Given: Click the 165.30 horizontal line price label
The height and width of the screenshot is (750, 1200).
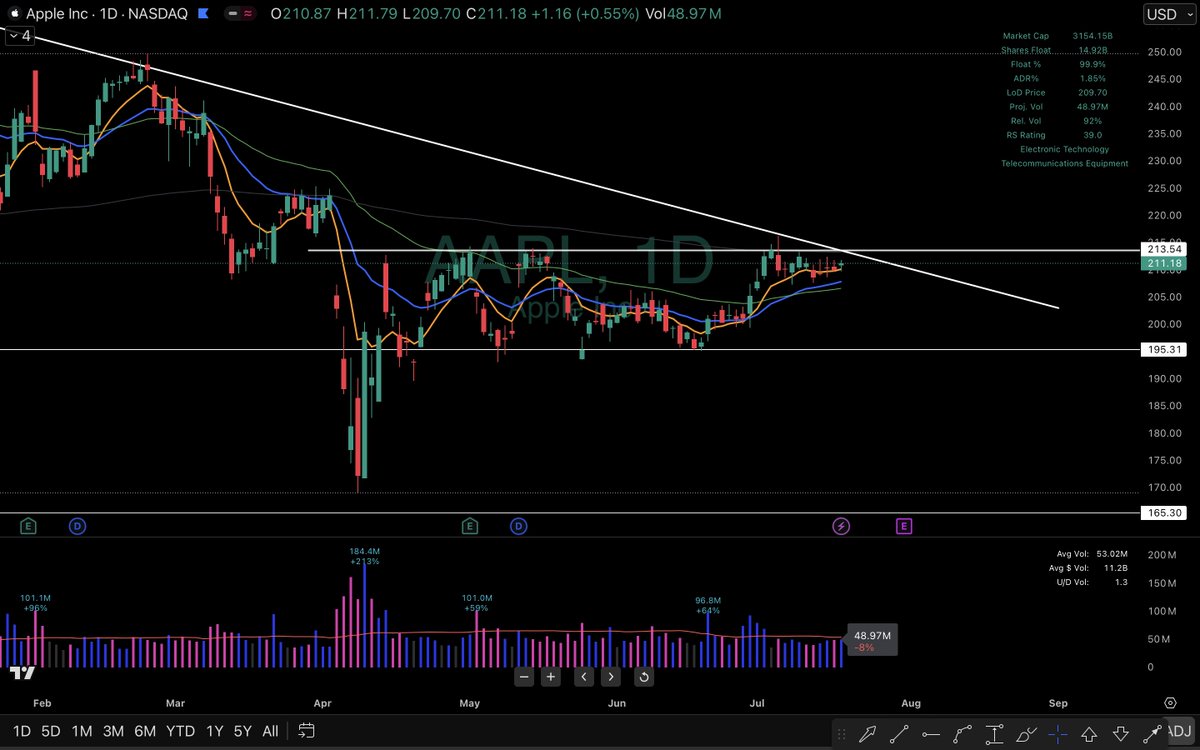Looking at the screenshot, I should [x=1164, y=513].
